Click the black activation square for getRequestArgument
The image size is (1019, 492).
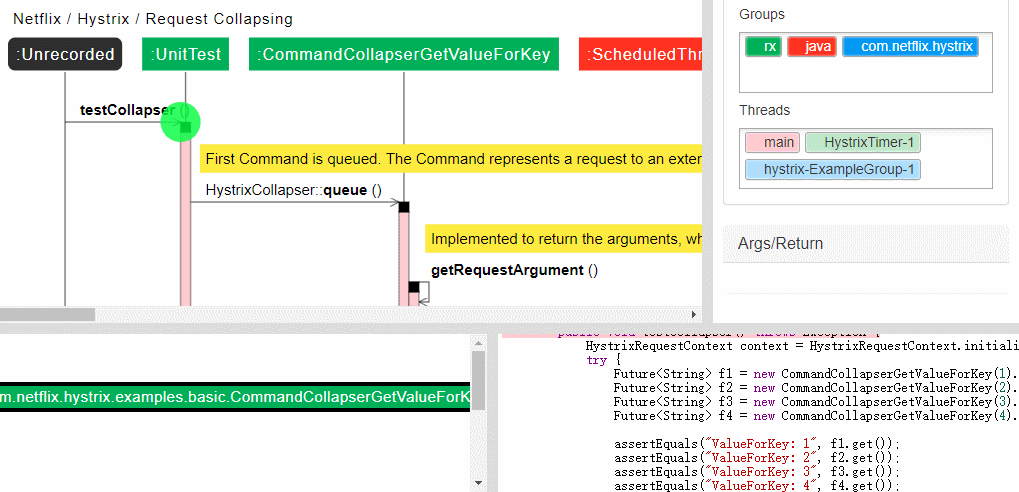click(414, 287)
